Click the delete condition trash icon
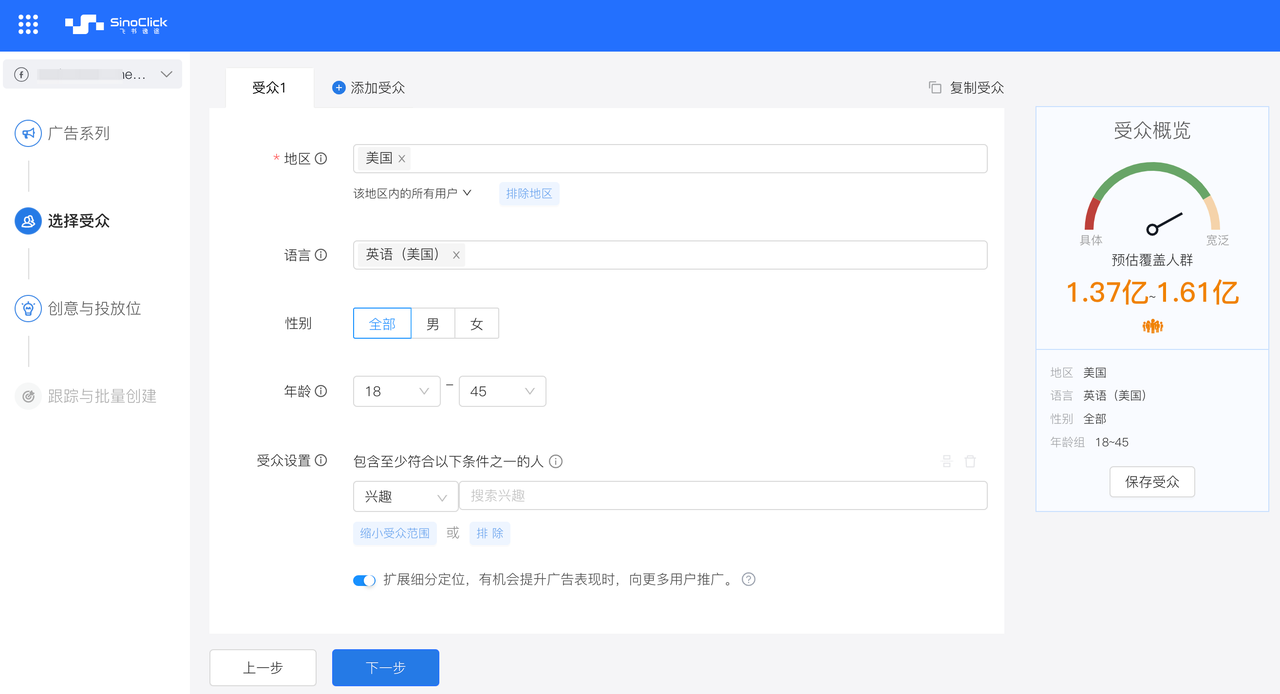 (x=970, y=461)
